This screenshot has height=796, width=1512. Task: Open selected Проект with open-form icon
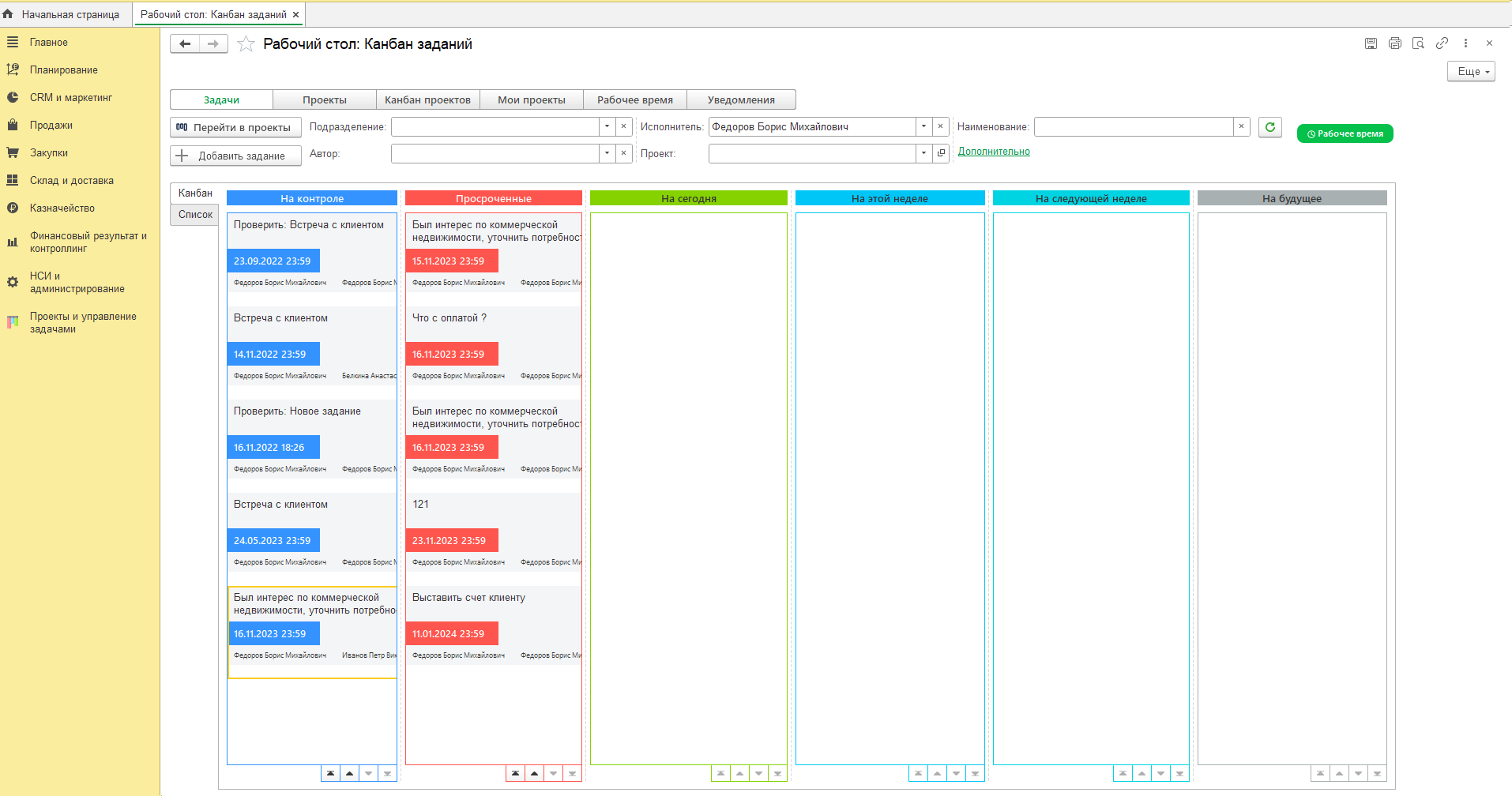941,153
